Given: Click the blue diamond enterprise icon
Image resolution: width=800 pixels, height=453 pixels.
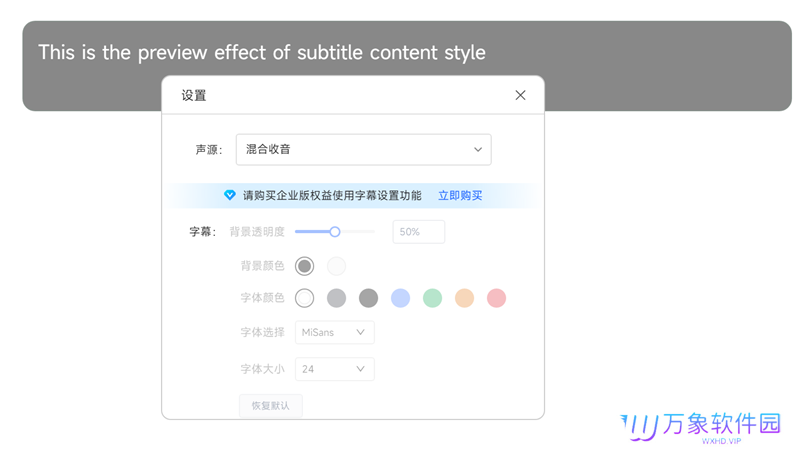Looking at the screenshot, I should (x=230, y=195).
